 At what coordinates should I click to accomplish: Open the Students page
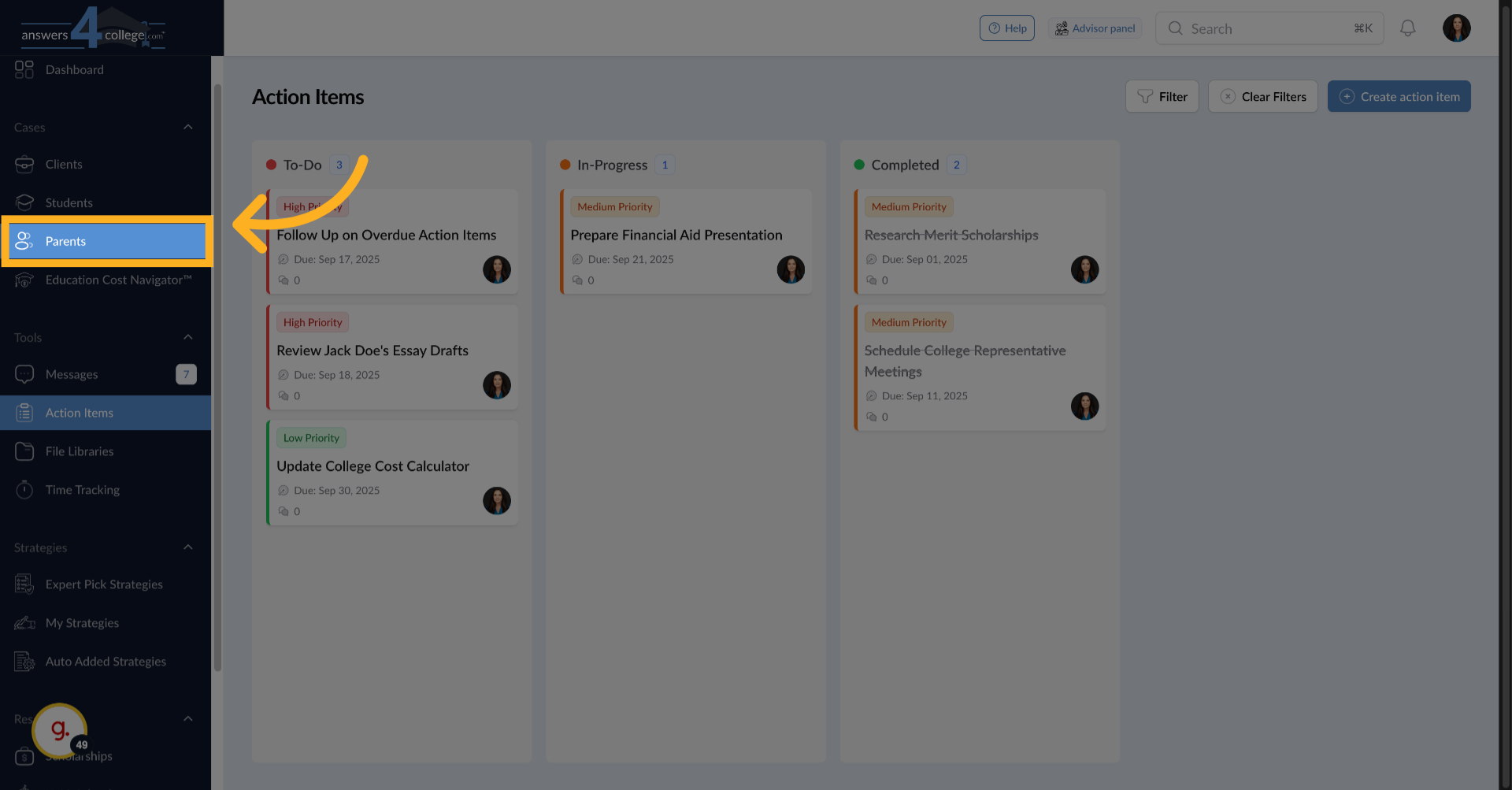[69, 202]
